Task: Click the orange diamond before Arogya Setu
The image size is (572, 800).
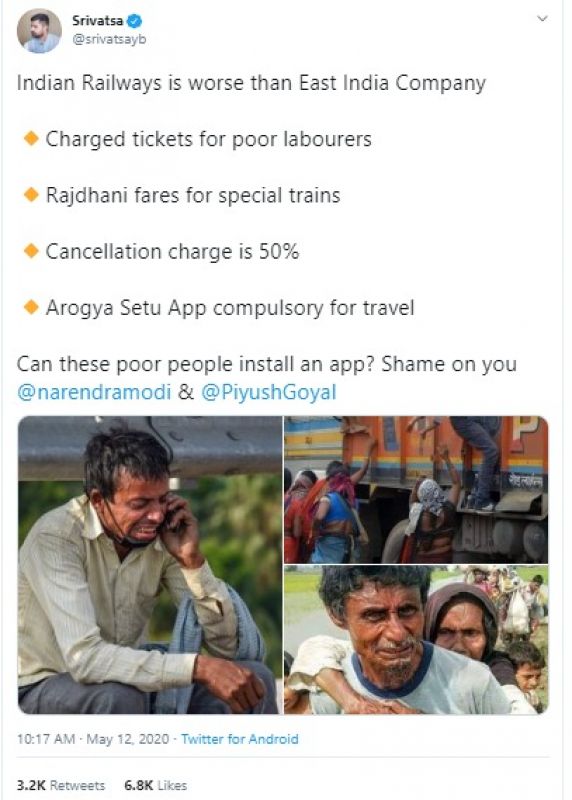Action: [x=32, y=307]
